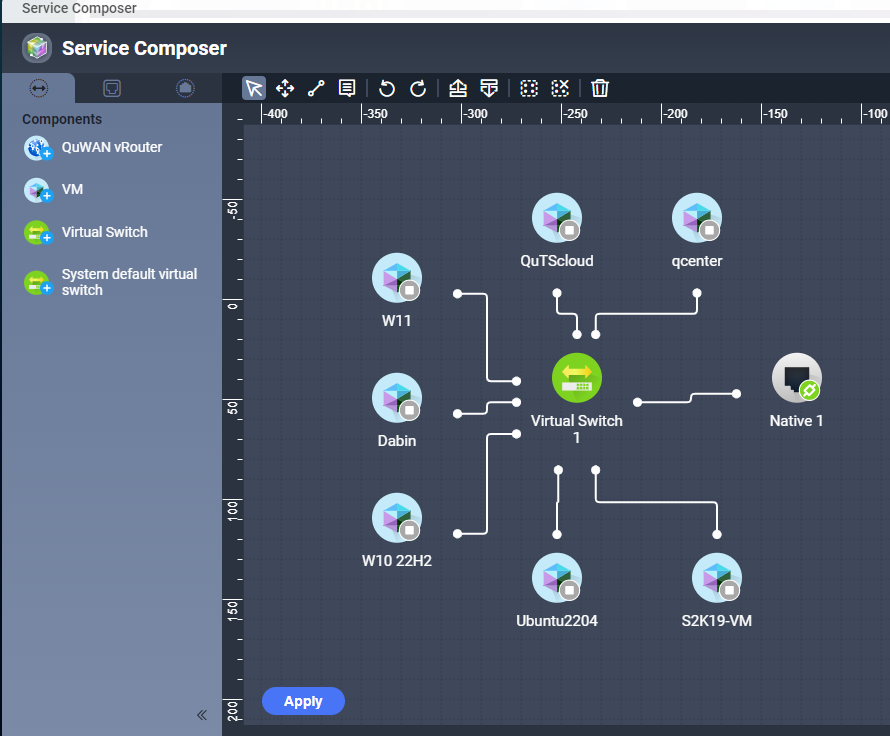
Task: Activate the selection pointer tool
Action: (x=254, y=89)
